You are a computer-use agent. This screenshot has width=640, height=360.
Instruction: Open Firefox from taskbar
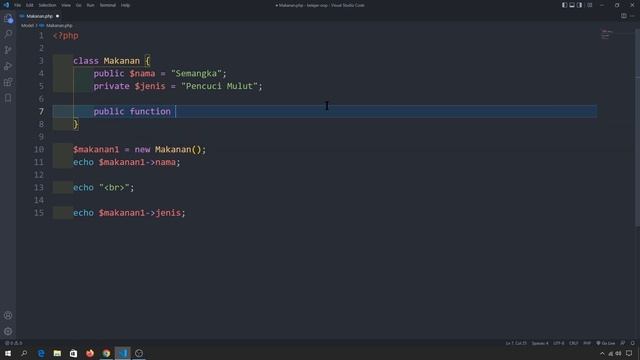(x=90, y=353)
